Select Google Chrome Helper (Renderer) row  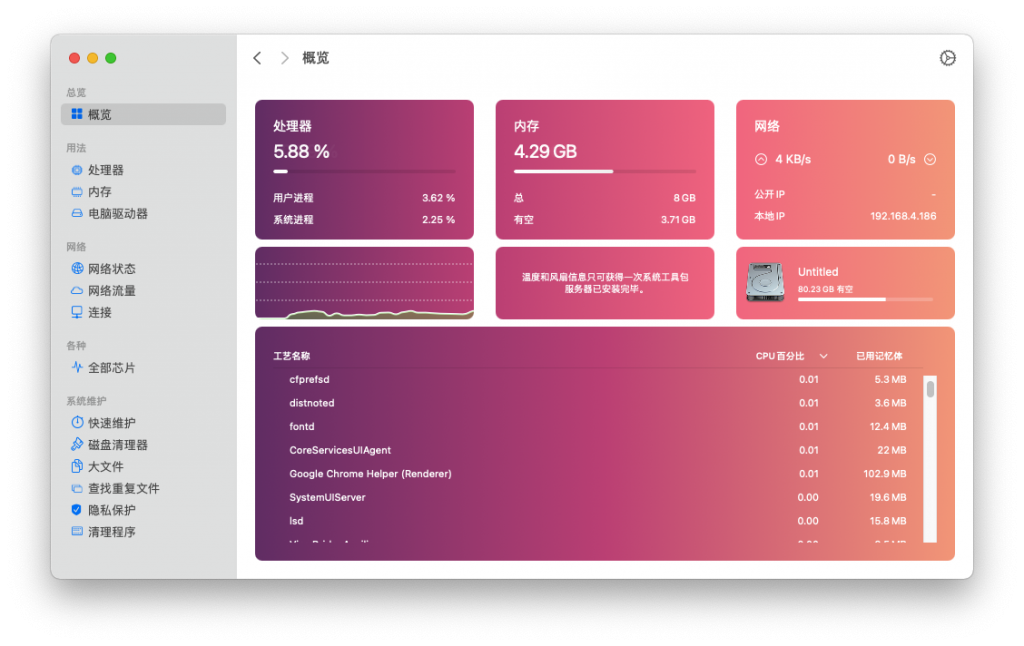point(598,474)
